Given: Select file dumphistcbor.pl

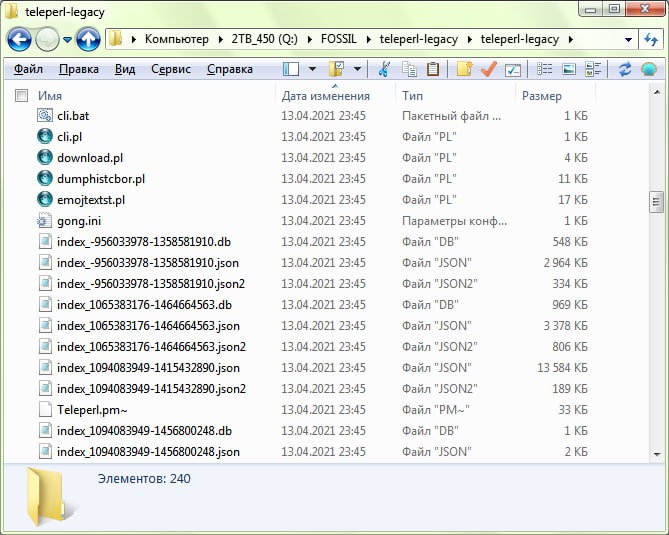Looking at the screenshot, I should click(x=101, y=178).
